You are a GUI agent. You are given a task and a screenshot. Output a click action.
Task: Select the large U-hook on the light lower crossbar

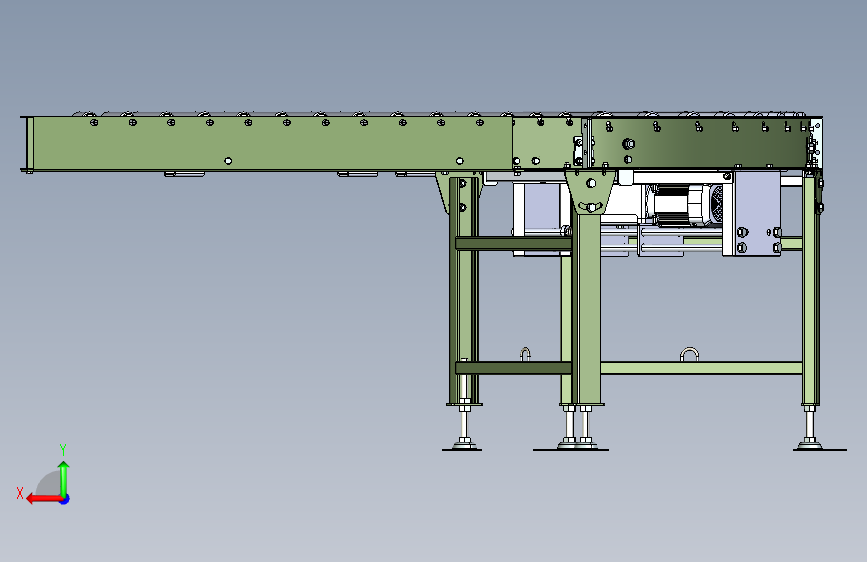689,355
